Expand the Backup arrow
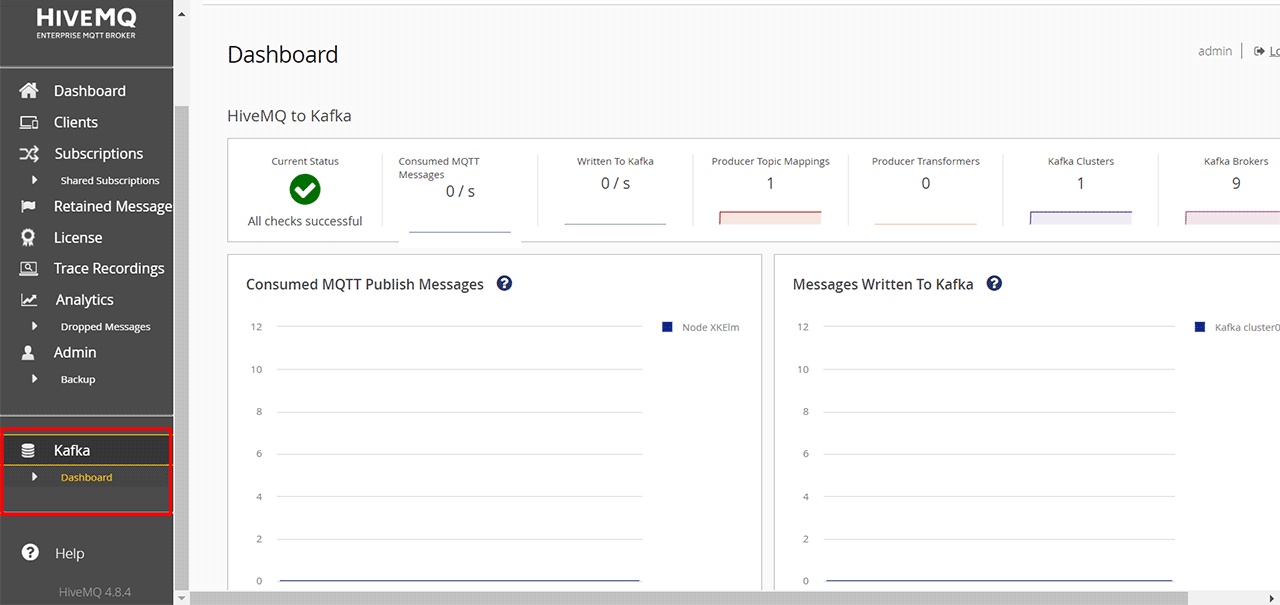Image resolution: width=1280 pixels, height=605 pixels. tap(35, 379)
